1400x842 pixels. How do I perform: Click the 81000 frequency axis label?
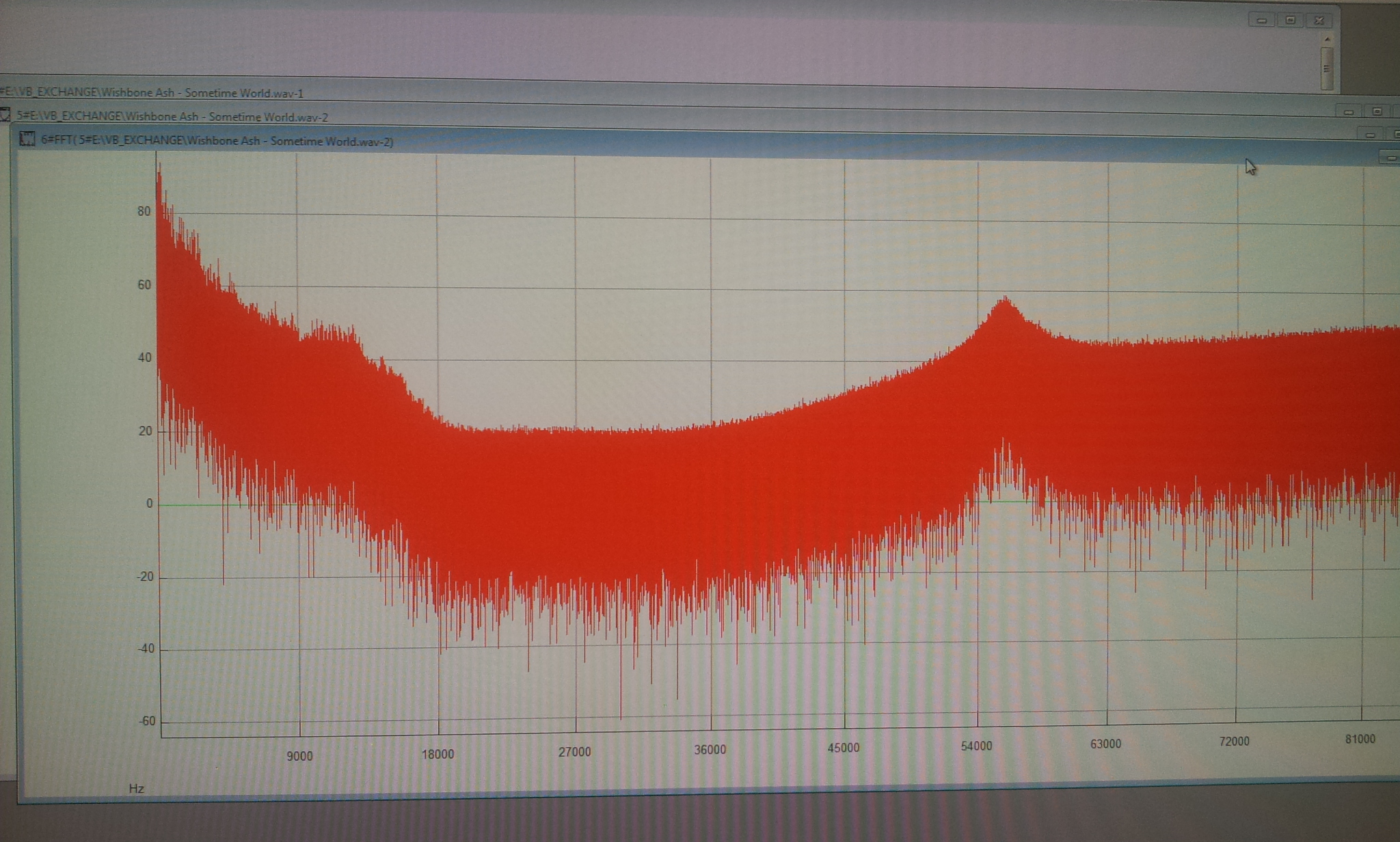[x=1360, y=739]
